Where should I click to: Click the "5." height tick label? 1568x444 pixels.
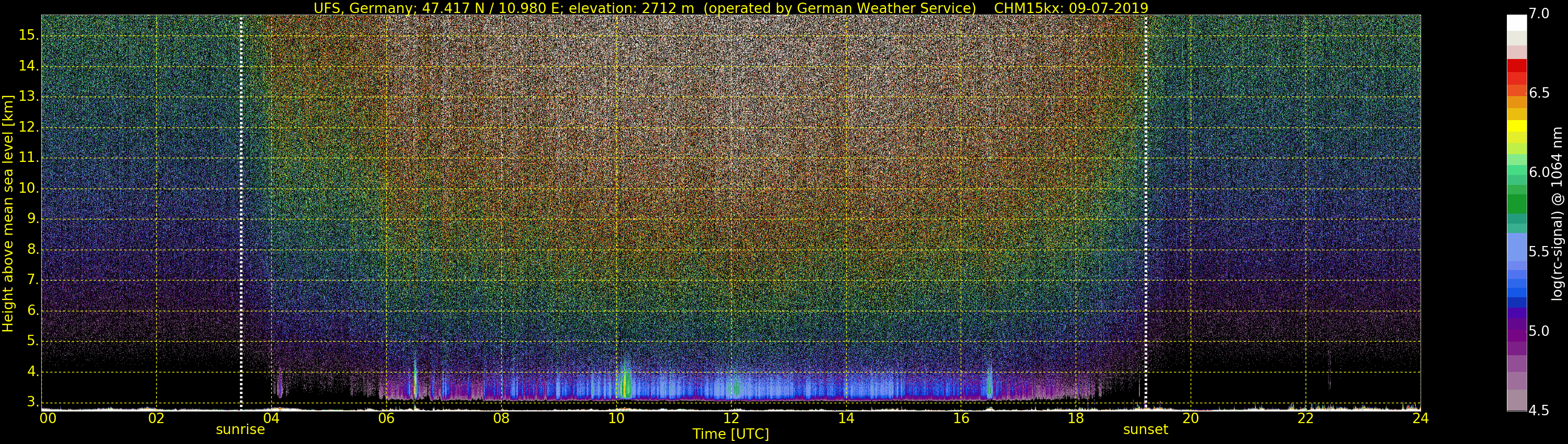pyautogui.click(x=32, y=341)
